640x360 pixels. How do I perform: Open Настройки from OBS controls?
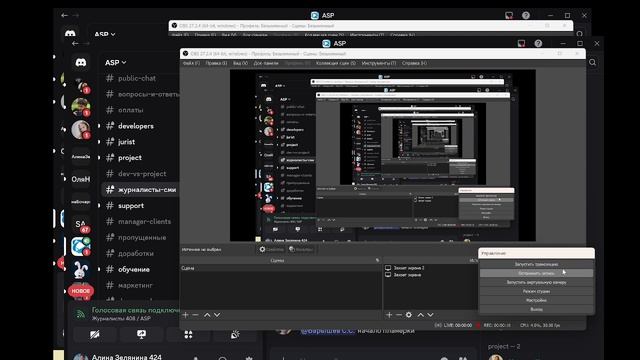tap(536, 300)
